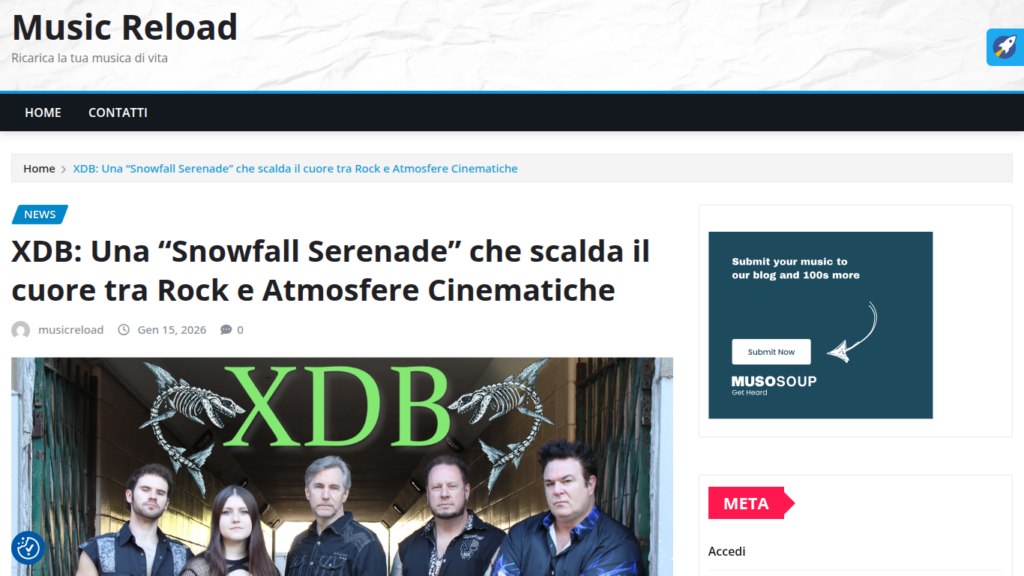Open the cookie consent icon
The image size is (1024, 576).
coord(27,548)
